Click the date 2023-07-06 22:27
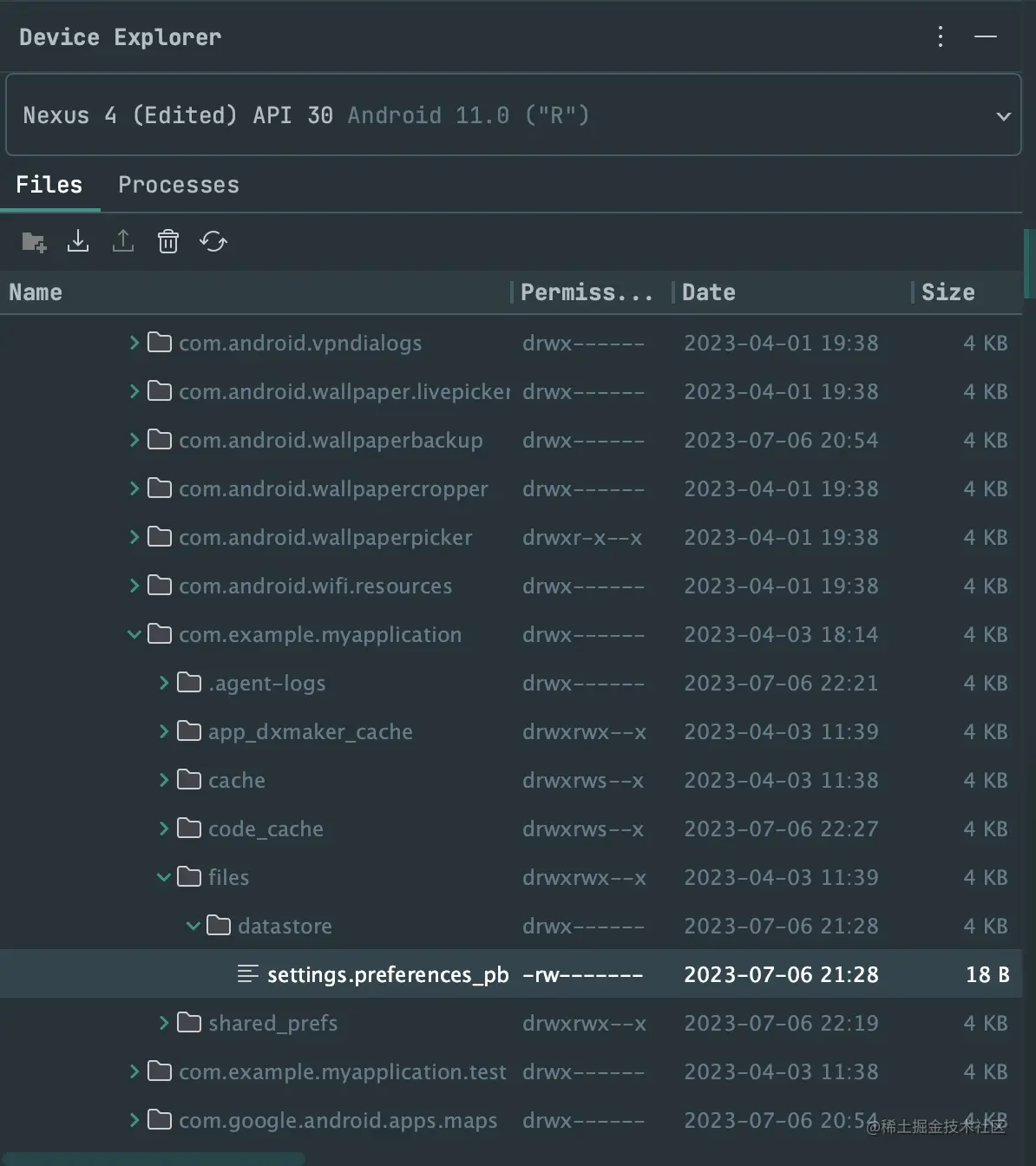The height and width of the screenshot is (1166, 1036). pyautogui.click(x=781, y=829)
